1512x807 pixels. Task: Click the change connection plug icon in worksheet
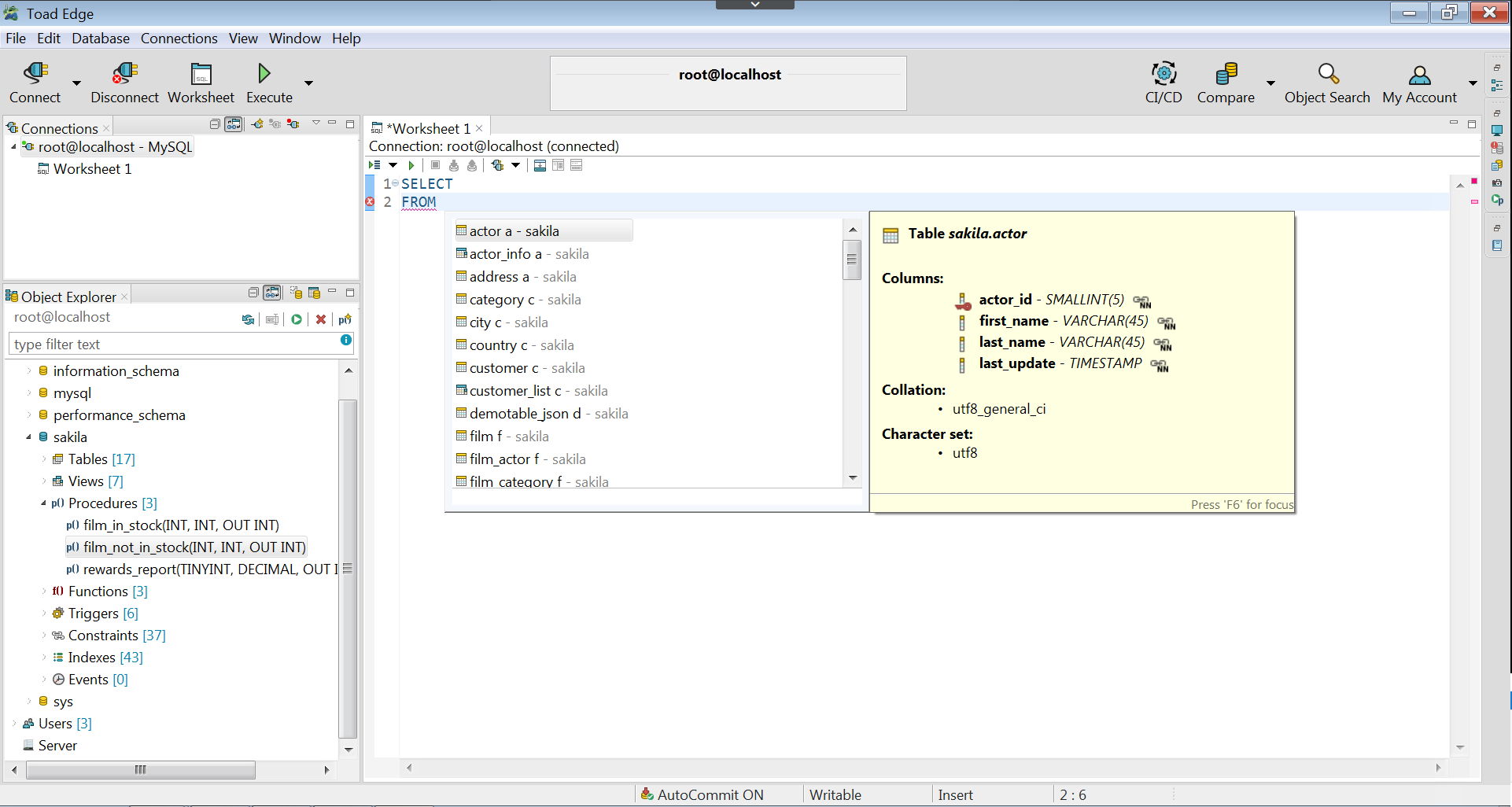(497, 165)
